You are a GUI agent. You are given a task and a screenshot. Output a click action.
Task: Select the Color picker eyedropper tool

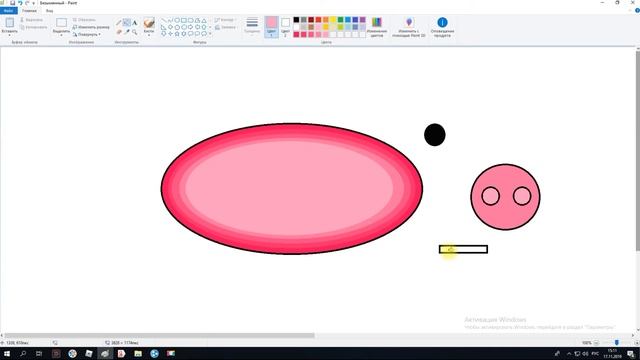[x=127, y=31]
